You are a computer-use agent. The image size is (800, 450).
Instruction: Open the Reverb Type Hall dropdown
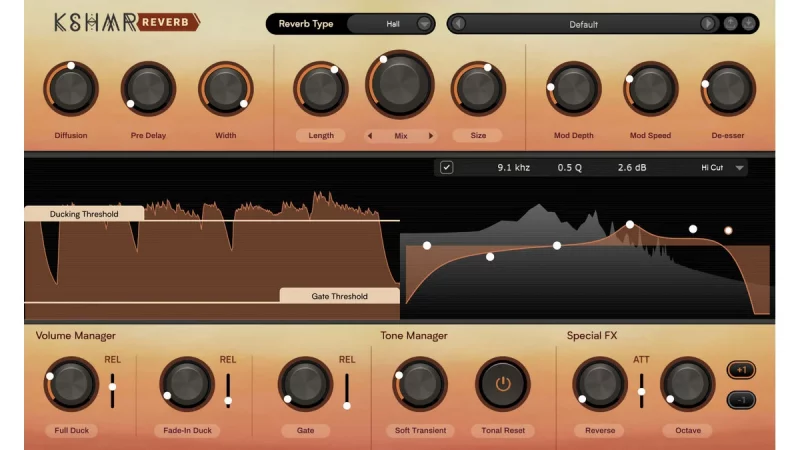coord(425,23)
